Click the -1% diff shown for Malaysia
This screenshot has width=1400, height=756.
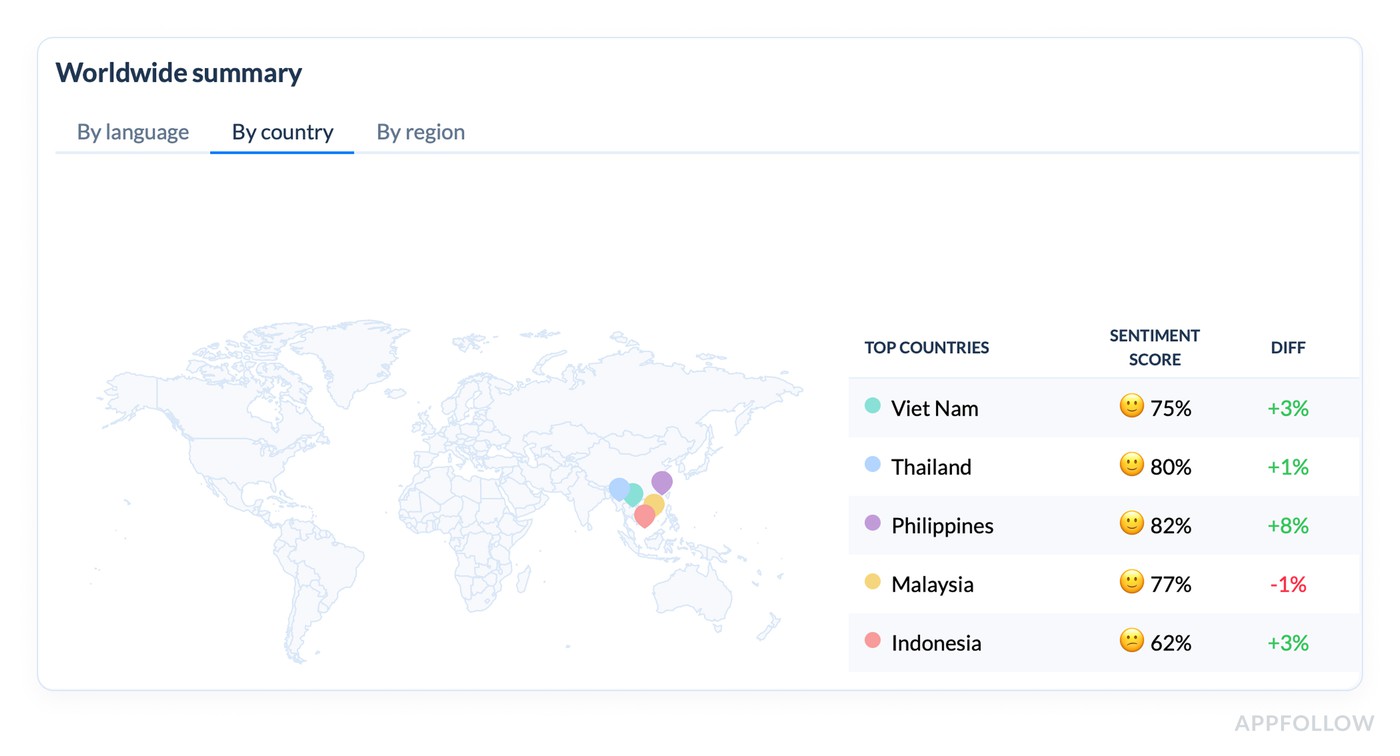click(x=1287, y=583)
